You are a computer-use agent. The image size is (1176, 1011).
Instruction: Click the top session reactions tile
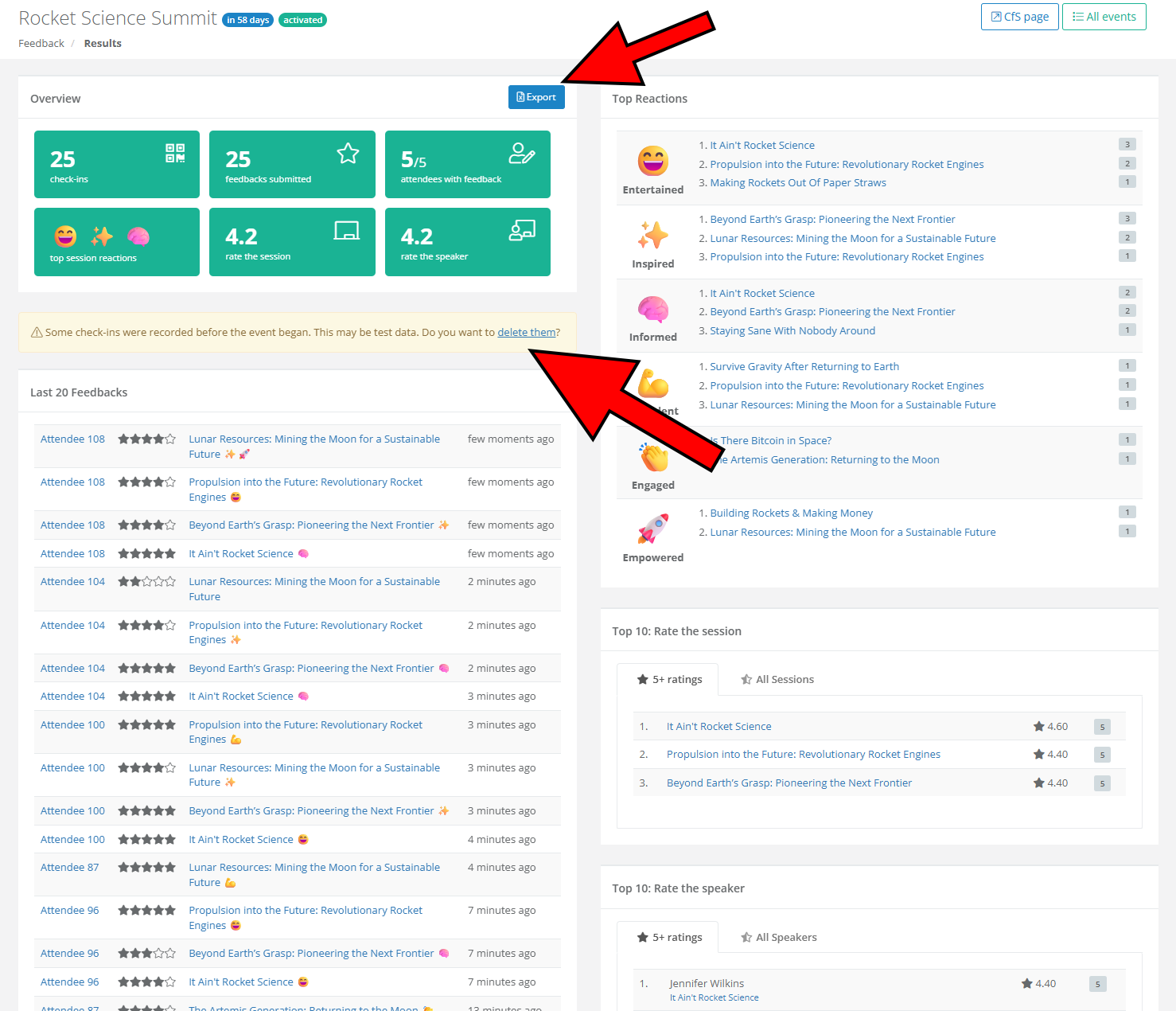pyautogui.click(x=116, y=242)
